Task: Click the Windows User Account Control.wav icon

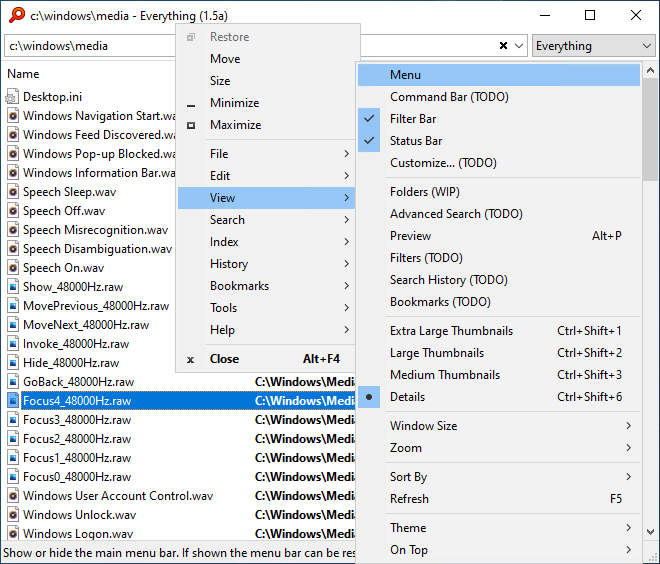Action: pyautogui.click(x=13, y=496)
